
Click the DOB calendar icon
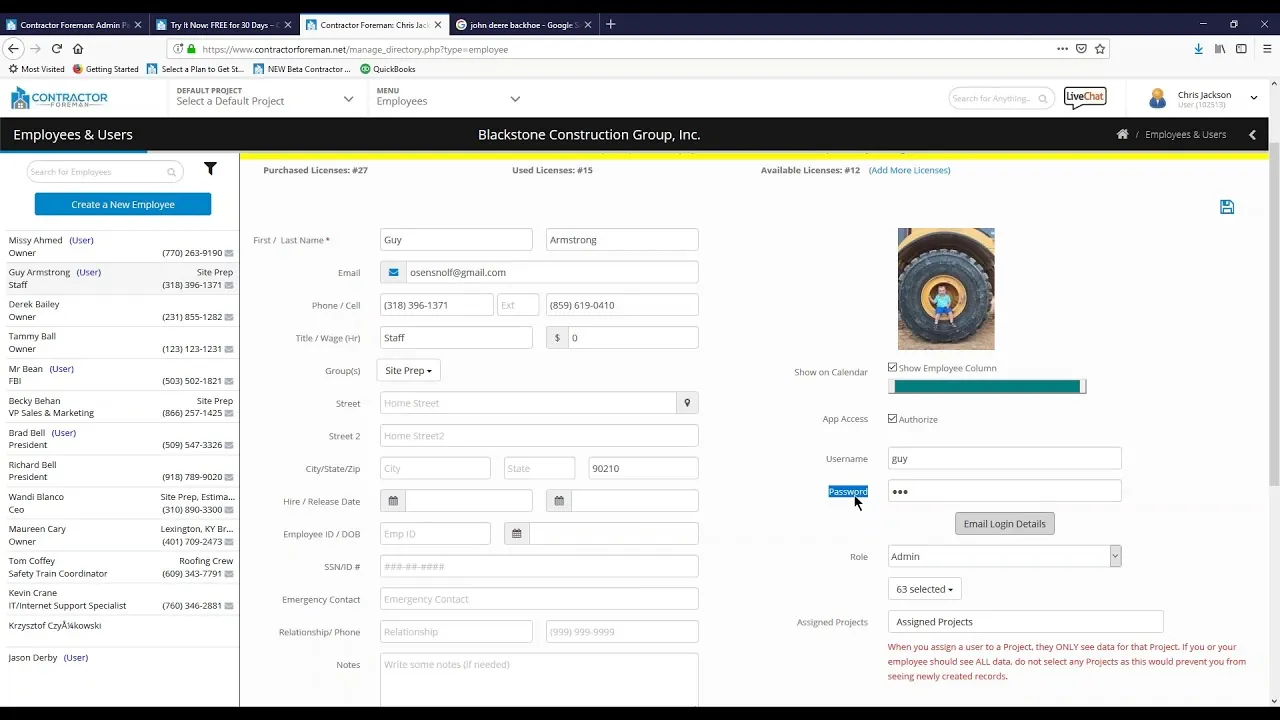tap(516, 534)
